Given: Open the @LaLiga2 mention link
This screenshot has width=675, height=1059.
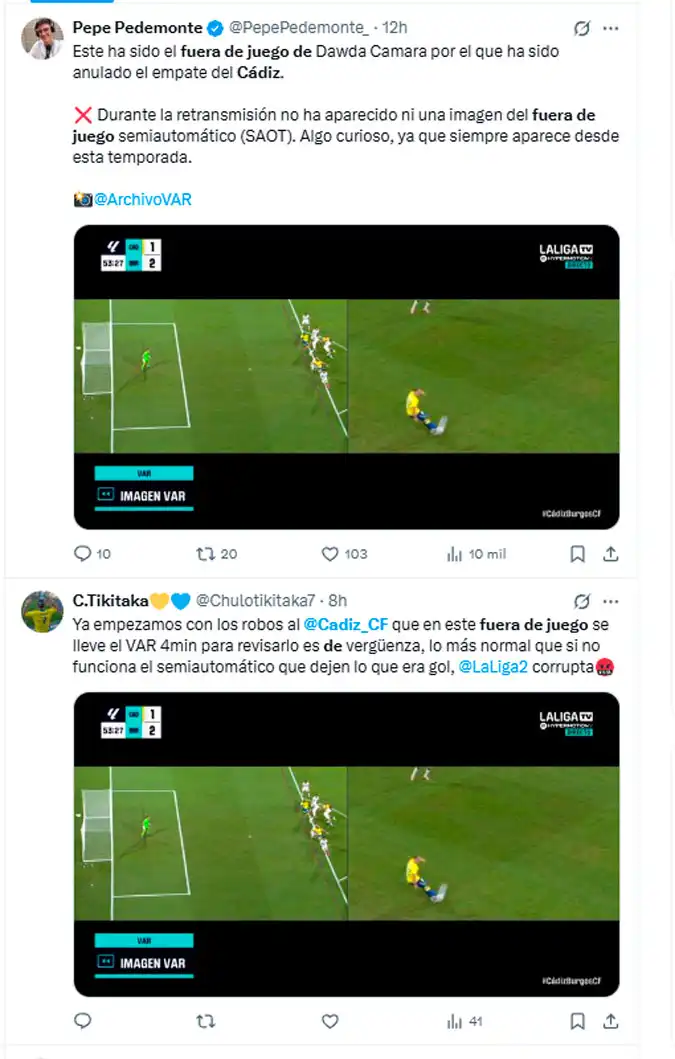Looking at the screenshot, I should coord(493,667).
